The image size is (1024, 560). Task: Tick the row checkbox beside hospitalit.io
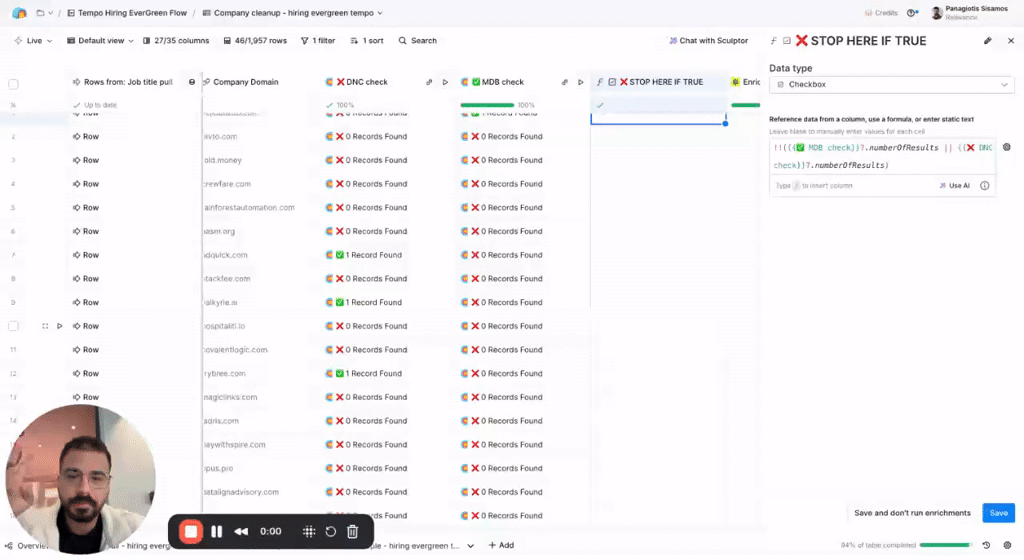pos(14,326)
